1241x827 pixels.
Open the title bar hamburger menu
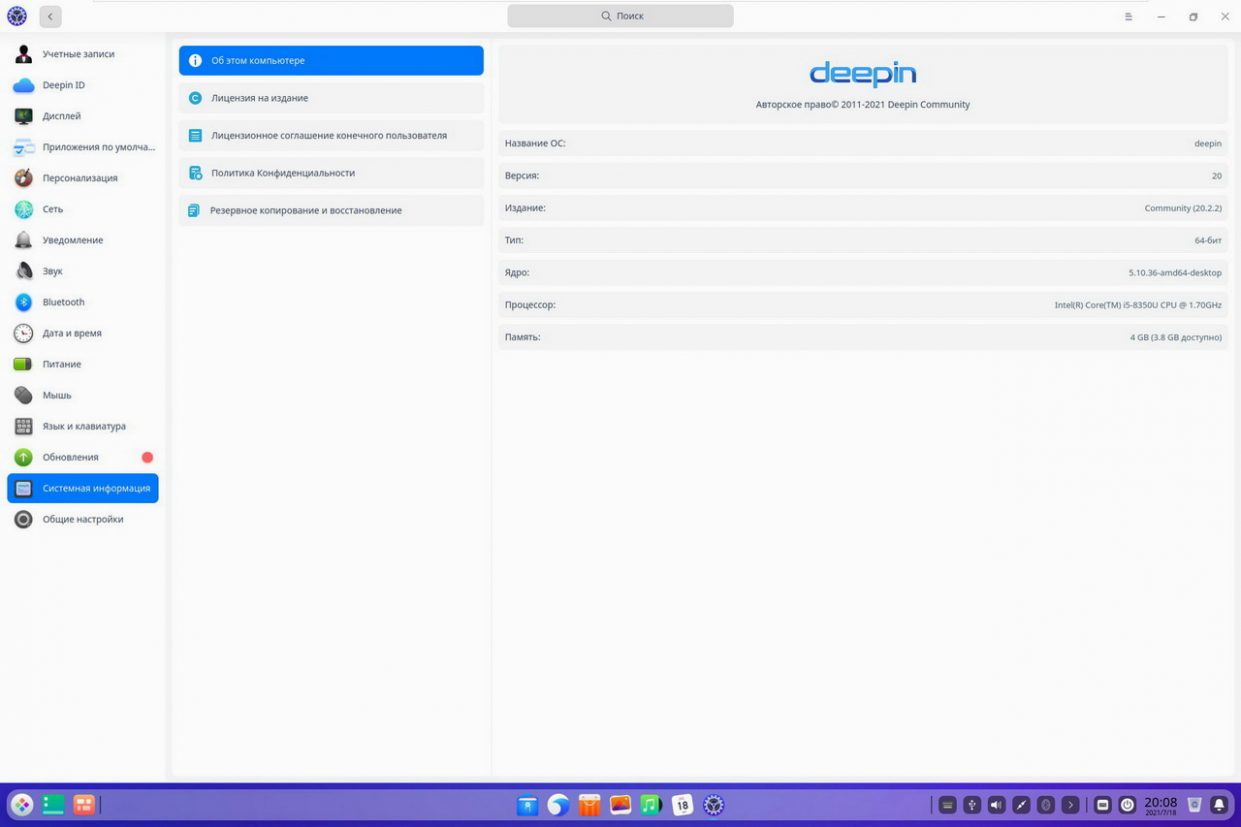pos(1128,17)
